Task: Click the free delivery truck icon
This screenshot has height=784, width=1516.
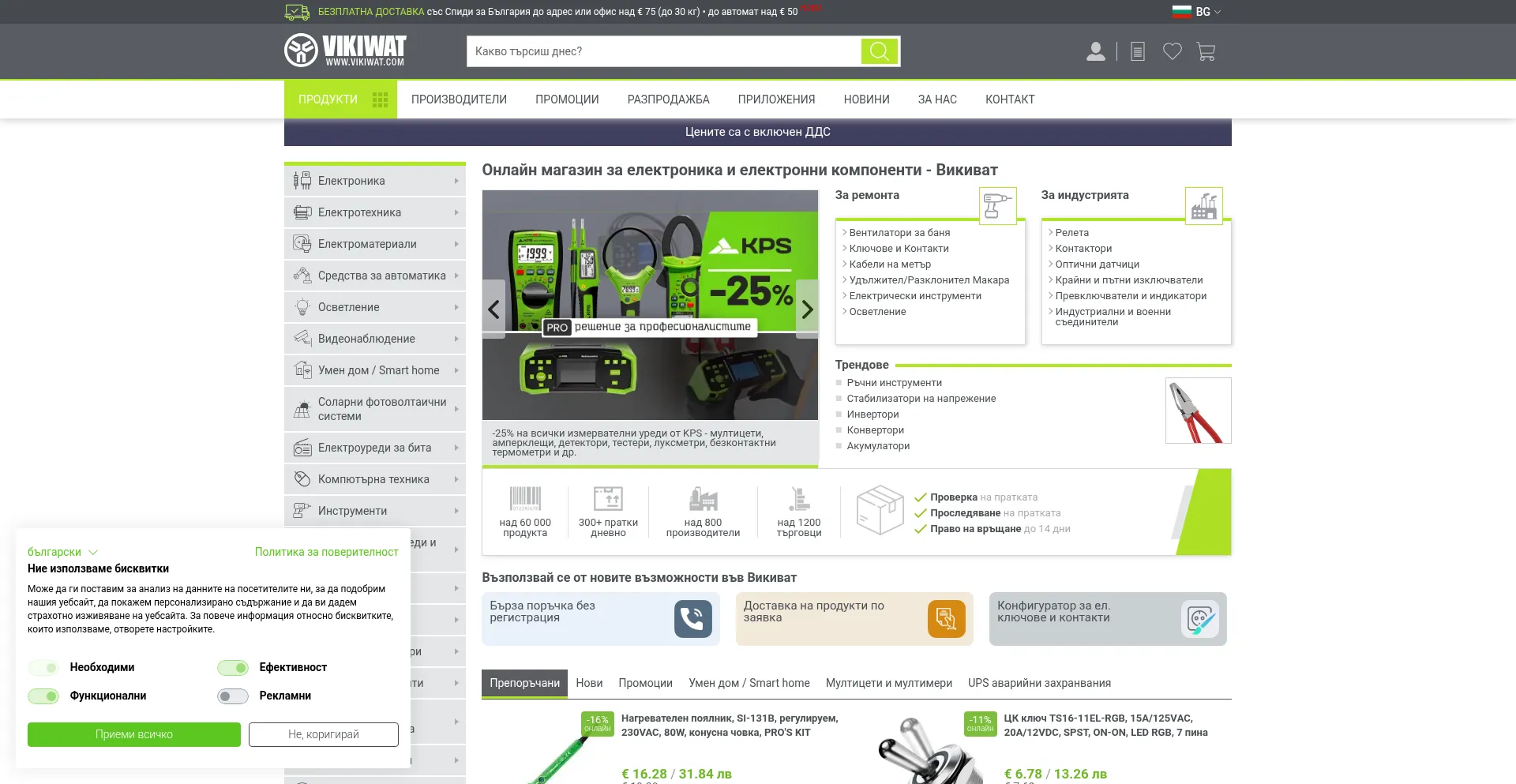Action: point(297,12)
